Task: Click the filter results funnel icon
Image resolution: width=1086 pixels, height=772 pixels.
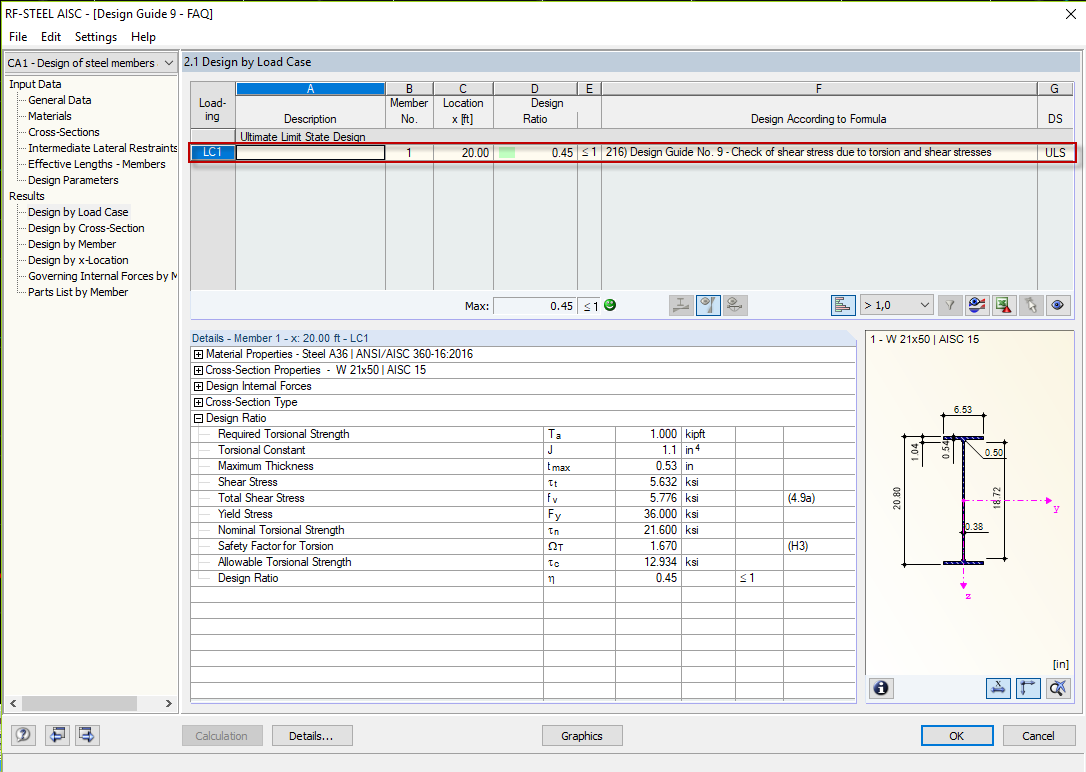Action: (x=949, y=305)
